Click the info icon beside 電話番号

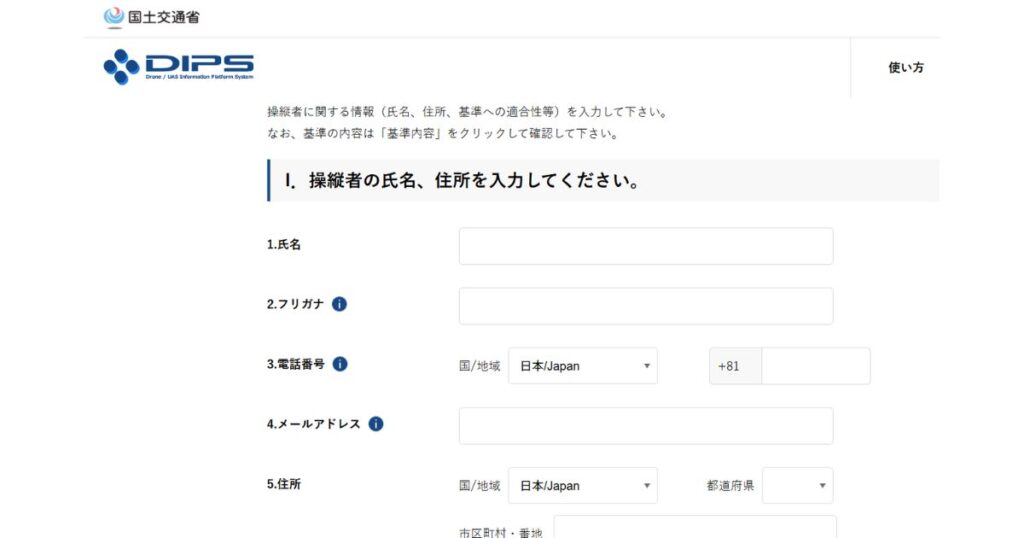[x=340, y=364]
